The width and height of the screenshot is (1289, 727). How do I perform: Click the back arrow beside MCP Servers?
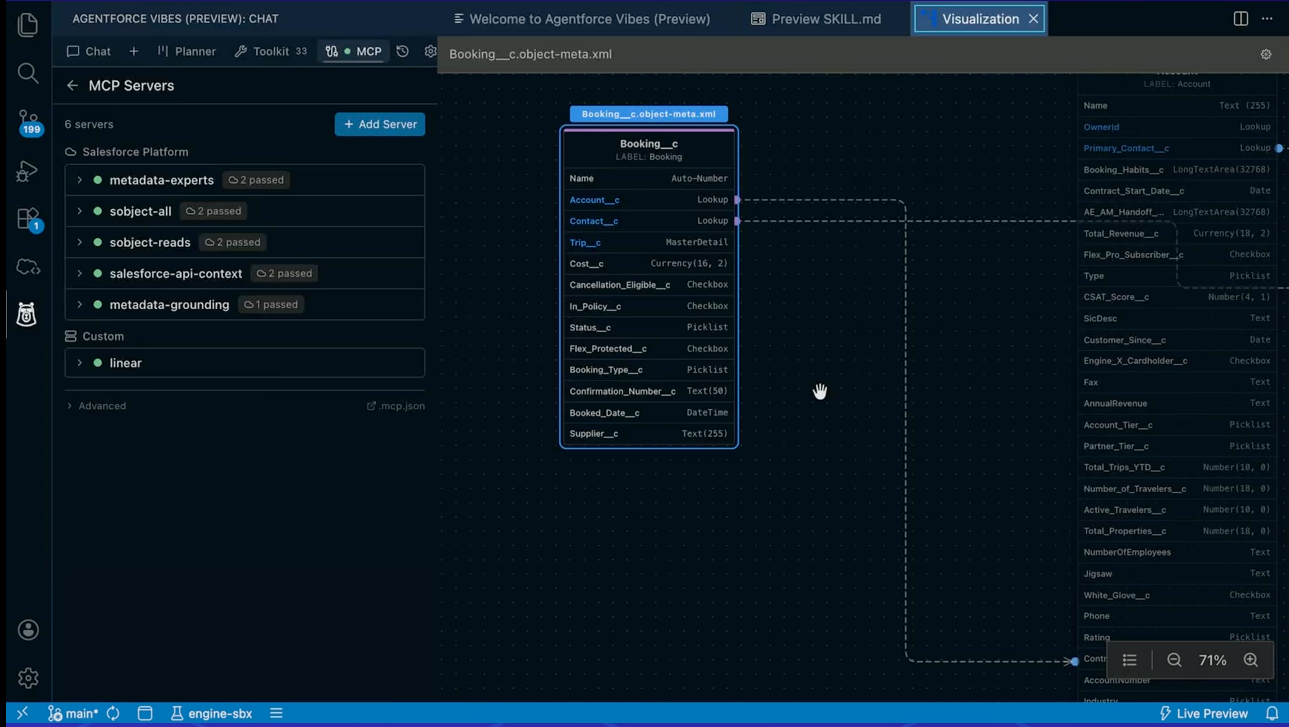[x=72, y=86]
